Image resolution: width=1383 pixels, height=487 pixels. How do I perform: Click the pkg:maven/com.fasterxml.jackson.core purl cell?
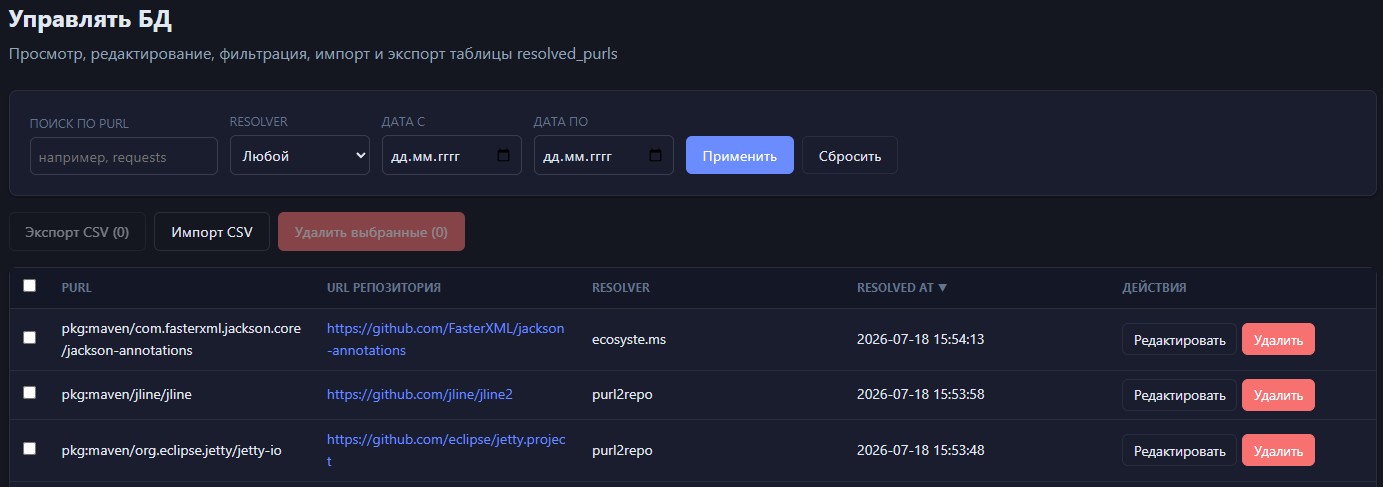(181, 339)
